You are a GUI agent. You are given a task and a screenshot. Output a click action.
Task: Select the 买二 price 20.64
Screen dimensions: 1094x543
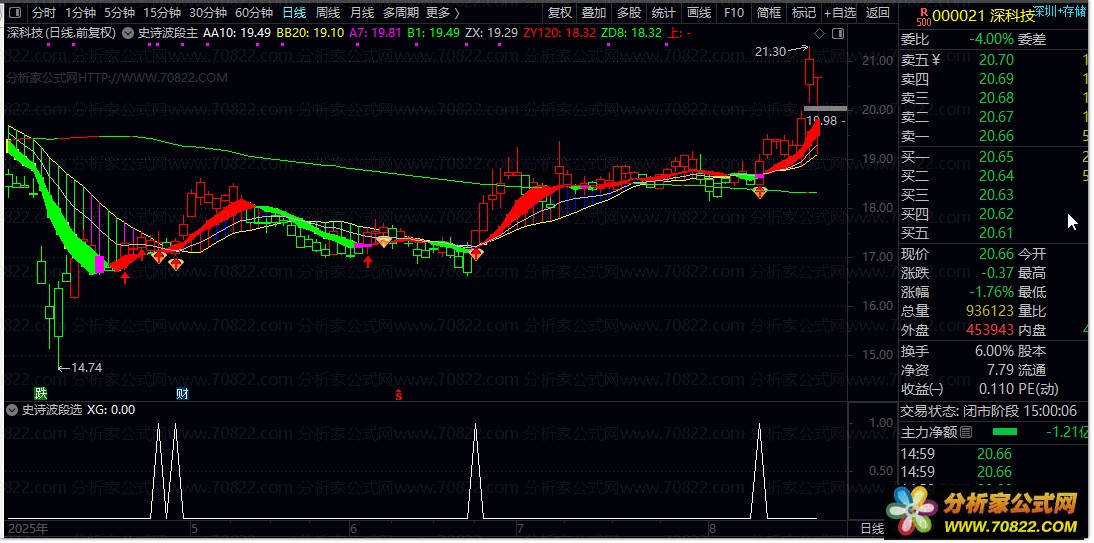click(x=996, y=175)
